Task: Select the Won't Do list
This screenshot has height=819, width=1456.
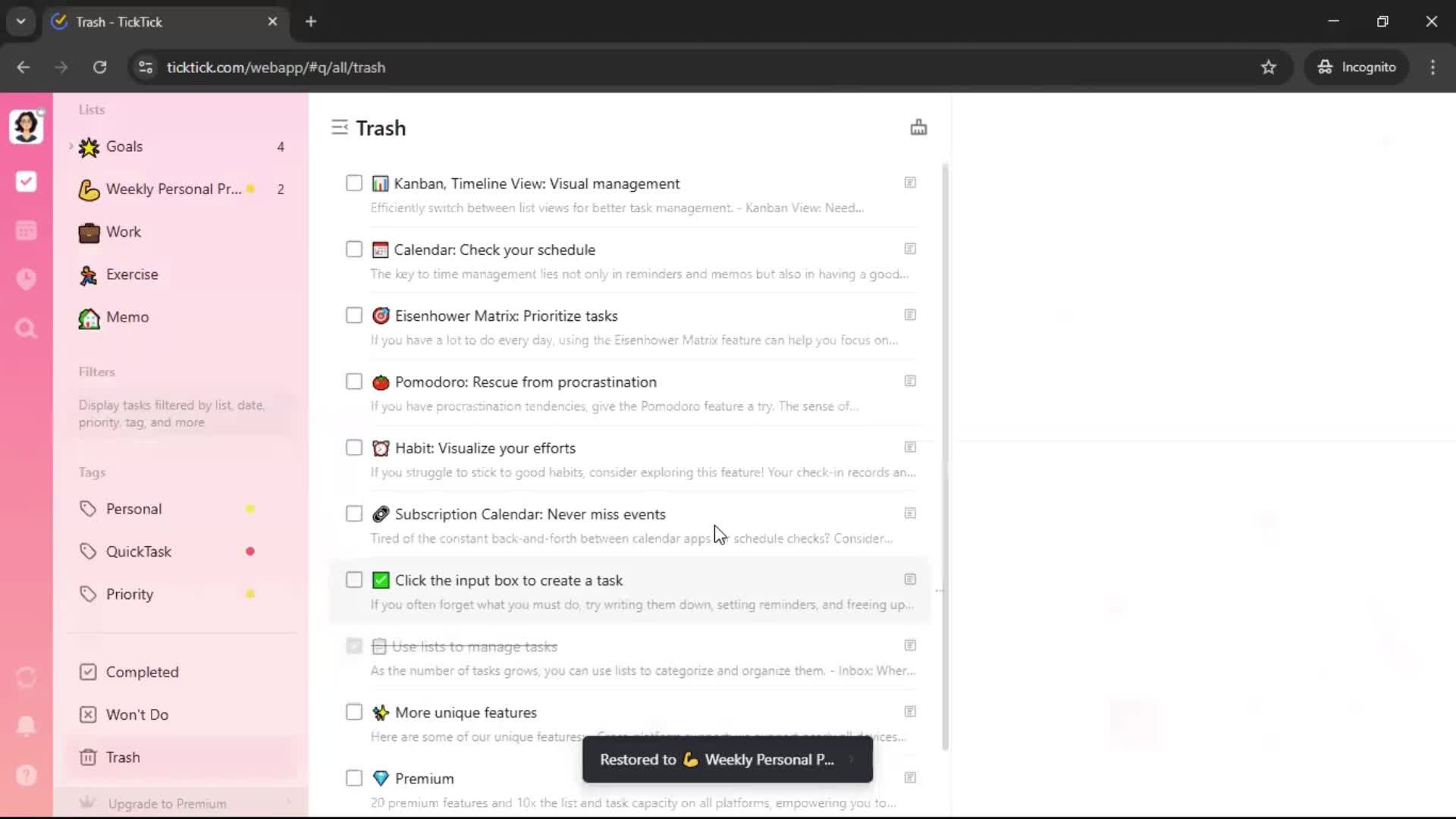Action: click(x=136, y=714)
